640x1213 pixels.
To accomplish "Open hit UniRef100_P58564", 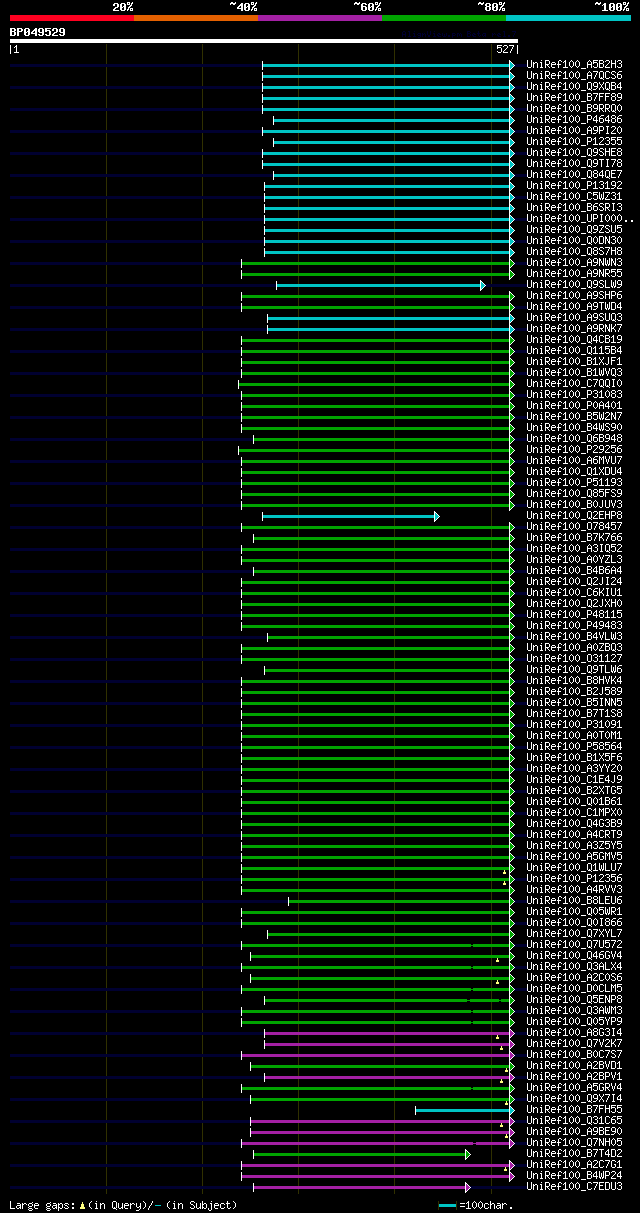I will coord(574,746).
